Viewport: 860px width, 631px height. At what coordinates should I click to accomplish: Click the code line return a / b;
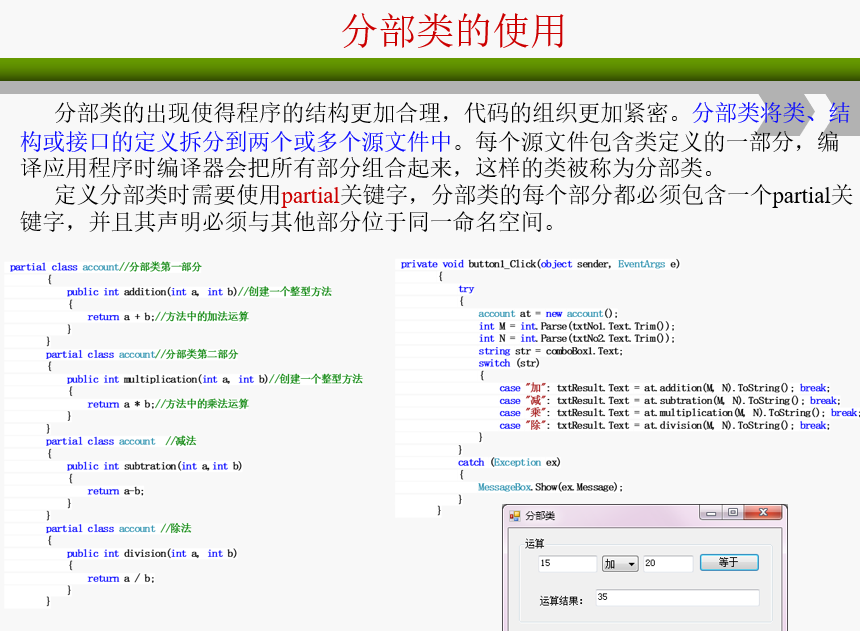pyautogui.click(x=121, y=578)
